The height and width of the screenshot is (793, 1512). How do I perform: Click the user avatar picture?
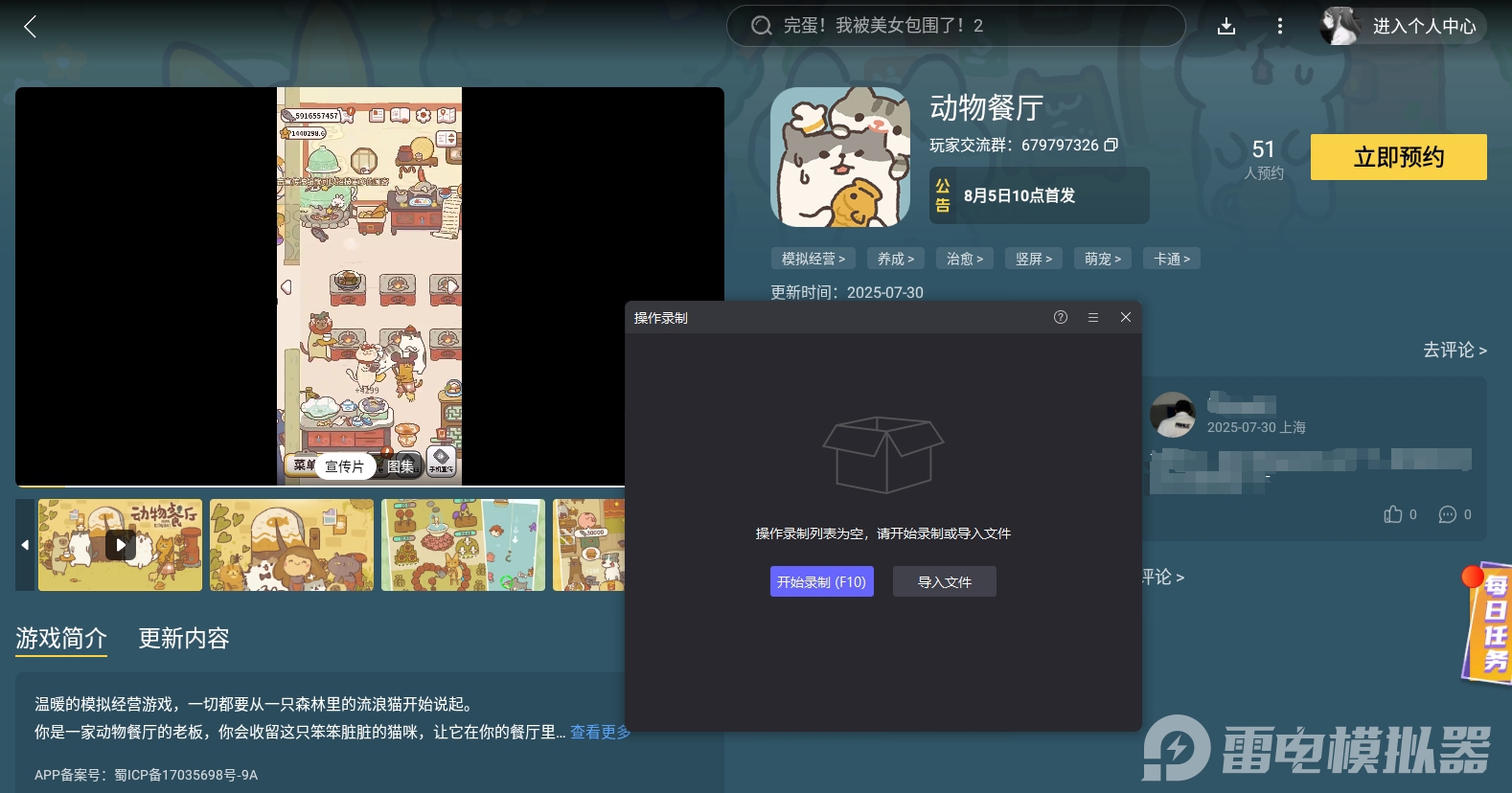coord(1340,26)
